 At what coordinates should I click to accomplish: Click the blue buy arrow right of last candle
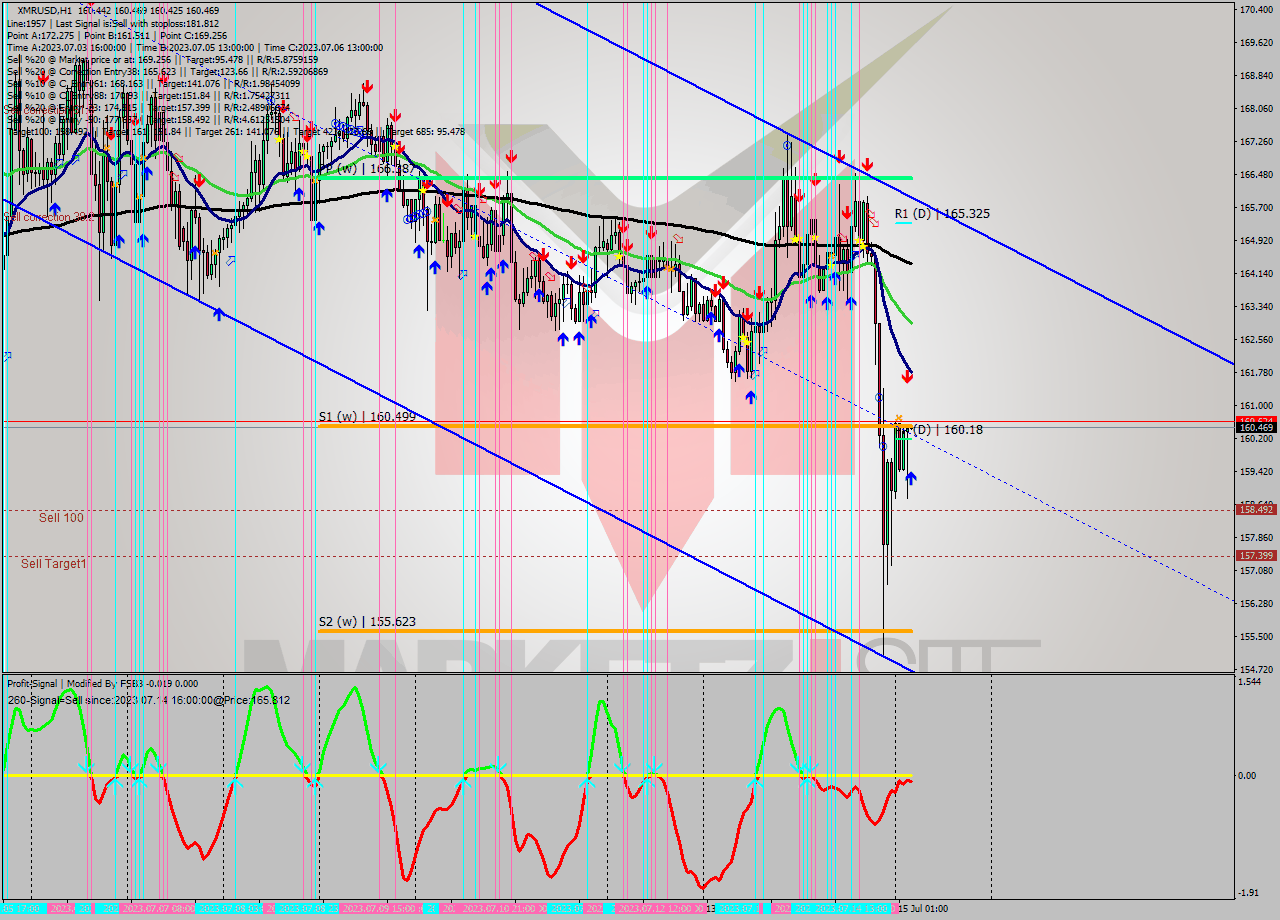911,478
